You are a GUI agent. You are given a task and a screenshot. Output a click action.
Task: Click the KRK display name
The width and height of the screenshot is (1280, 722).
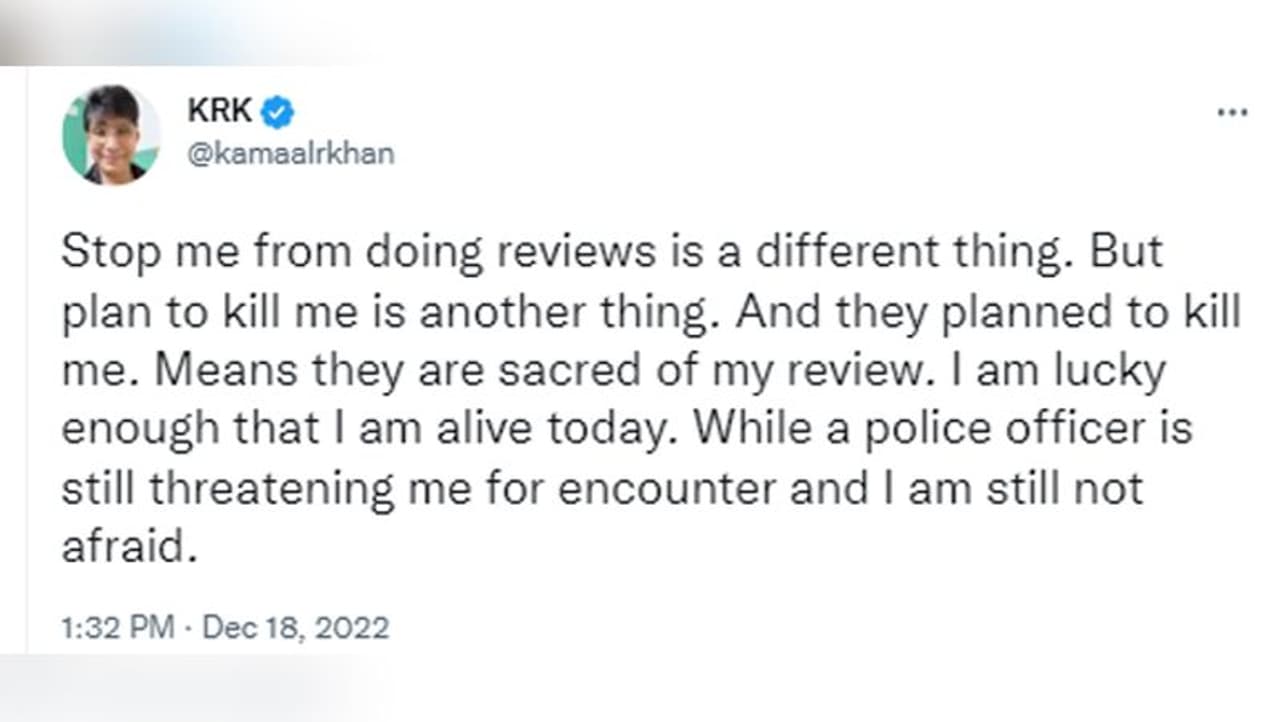point(219,112)
